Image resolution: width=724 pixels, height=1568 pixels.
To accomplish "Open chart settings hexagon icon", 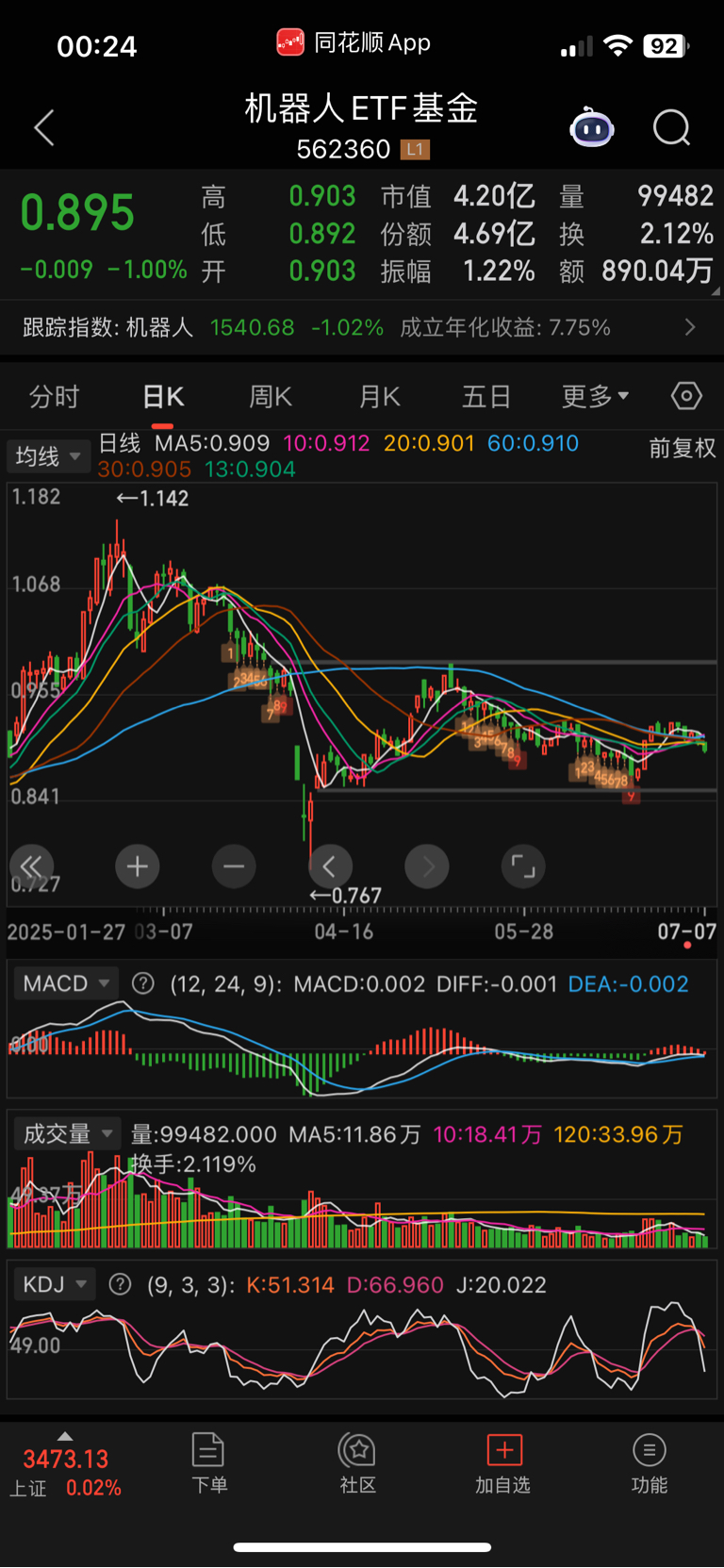I will click(686, 396).
